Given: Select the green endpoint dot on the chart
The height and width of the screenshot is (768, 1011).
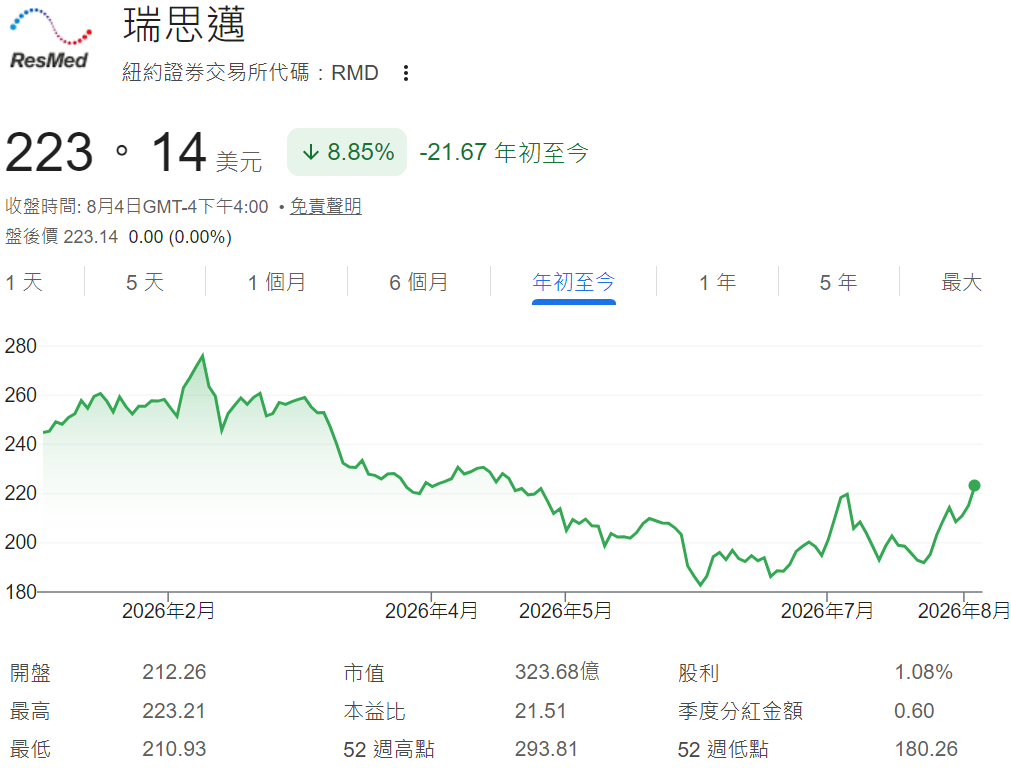Looking at the screenshot, I should 974,486.
